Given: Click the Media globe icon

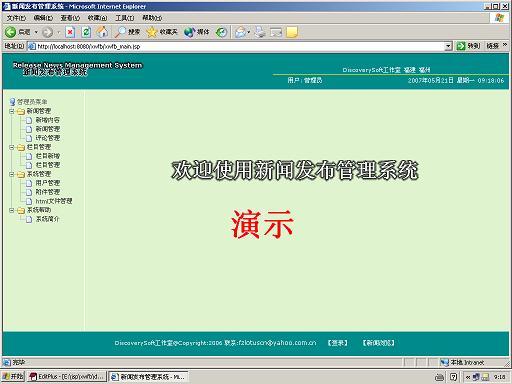Looking at the screenshot, I should point(189,32).
